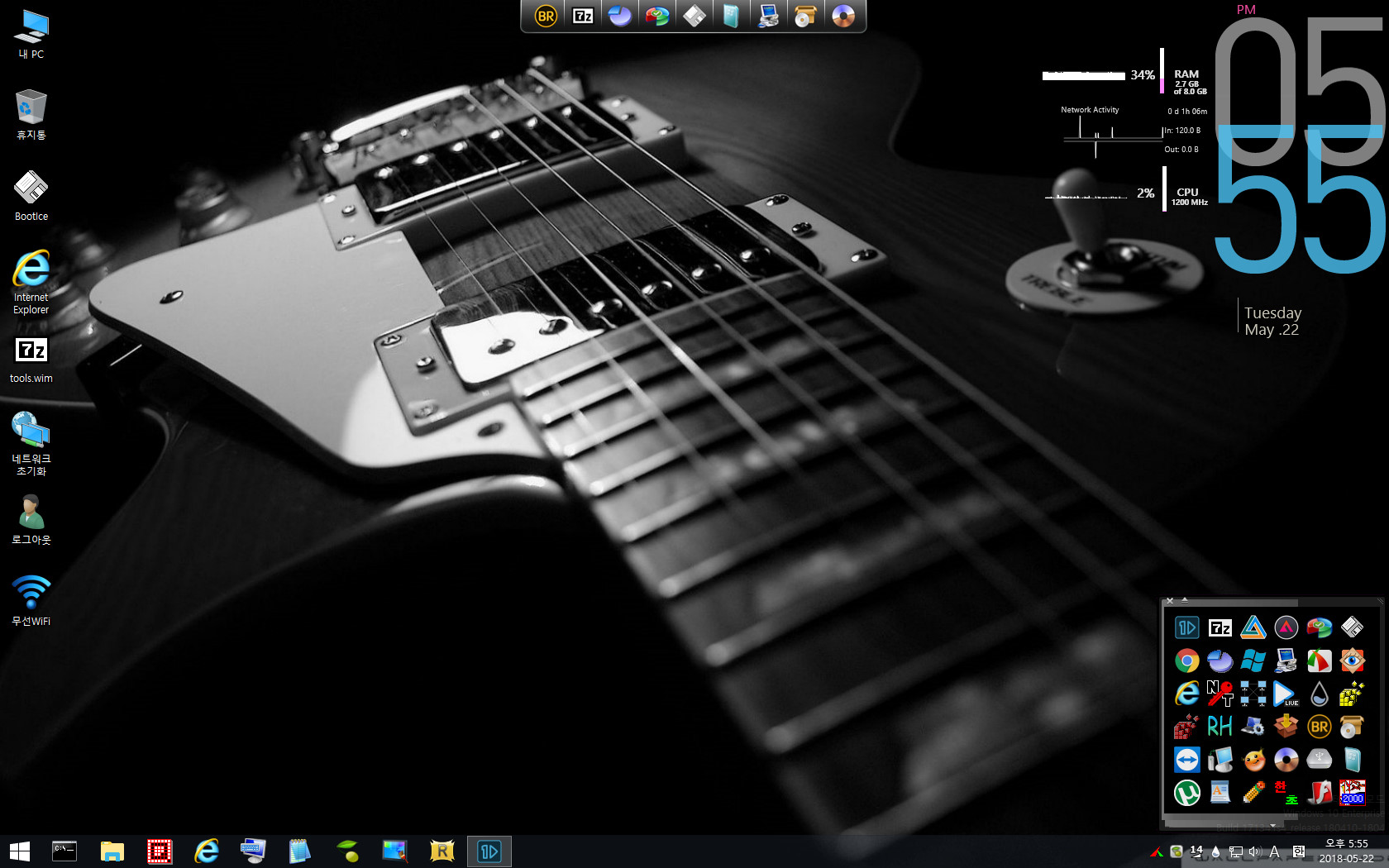
Task: Open the taskbar clock showing 오후 5:55
Action: coord(1346,851)
